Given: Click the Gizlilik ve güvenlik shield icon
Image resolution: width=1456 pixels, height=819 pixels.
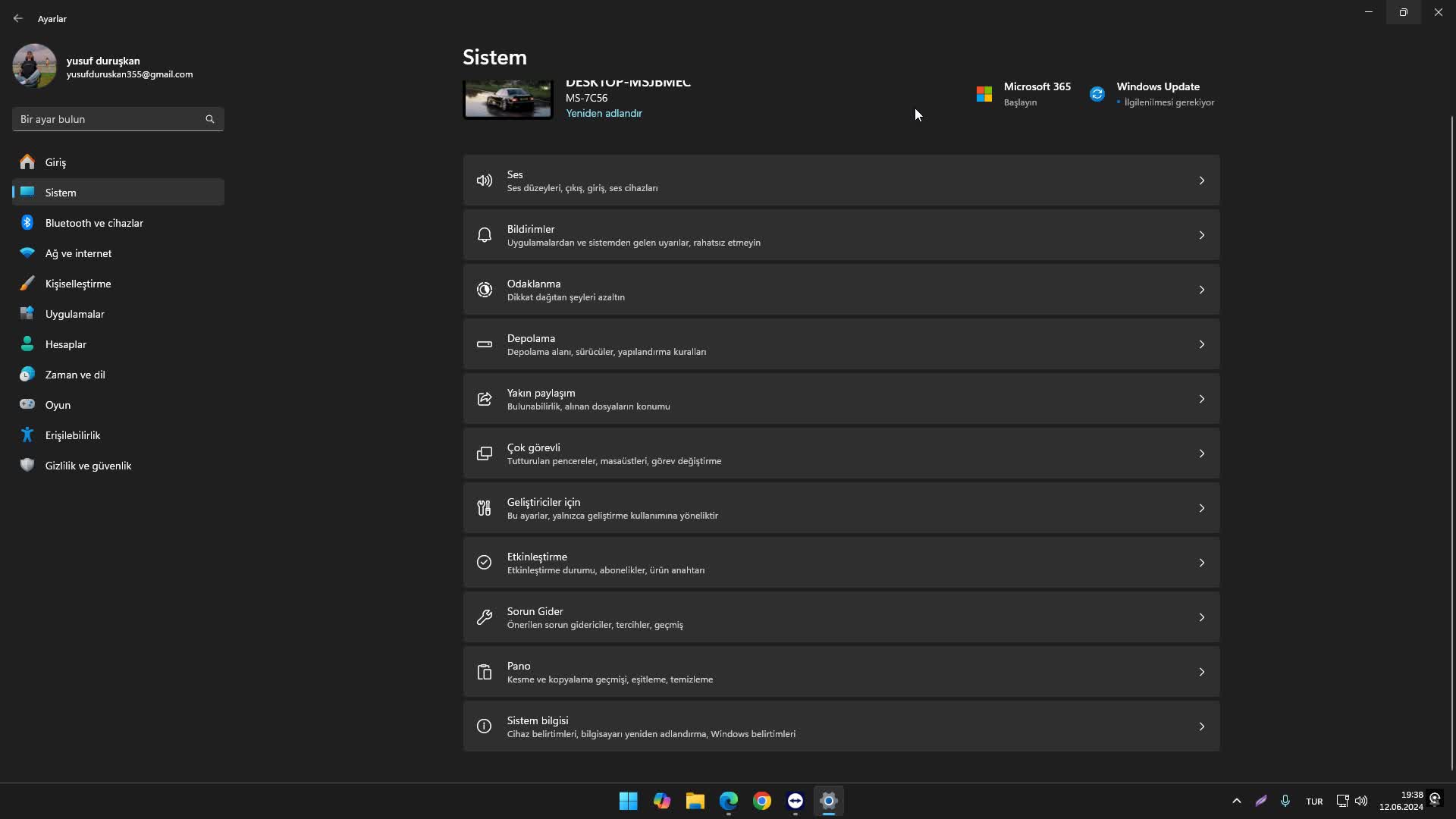Looking at the screenshot, I should (27, 465).
